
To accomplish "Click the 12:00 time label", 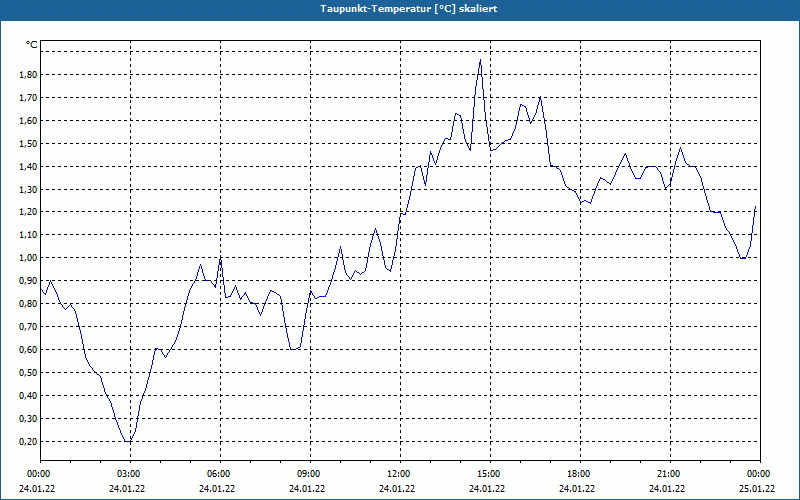I will (x=401, y=474).
